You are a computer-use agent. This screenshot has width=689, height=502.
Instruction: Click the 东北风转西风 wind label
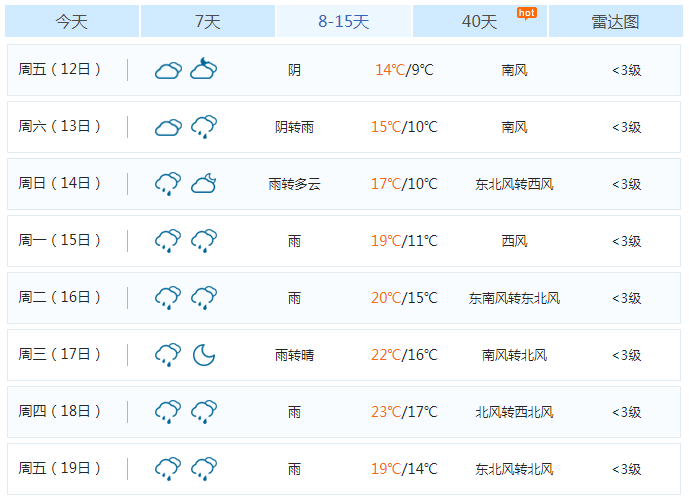point(515,184)
